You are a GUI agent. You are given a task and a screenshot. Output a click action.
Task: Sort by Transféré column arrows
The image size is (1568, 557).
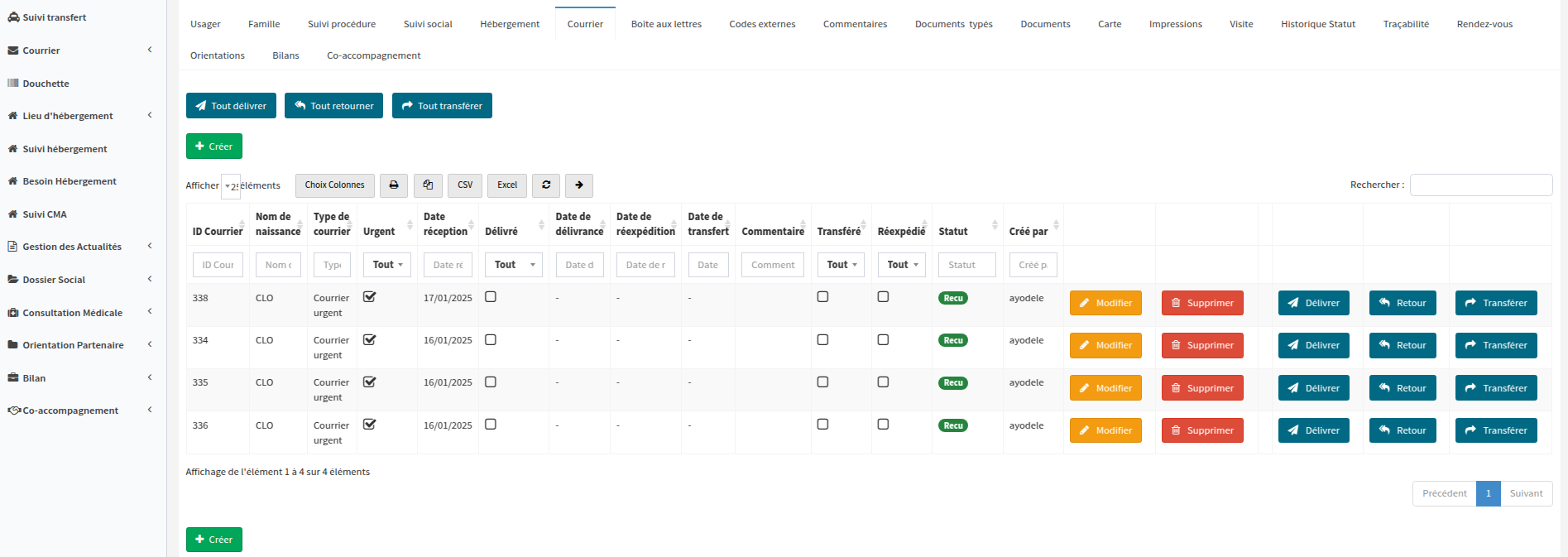click(x=863, y=224)
